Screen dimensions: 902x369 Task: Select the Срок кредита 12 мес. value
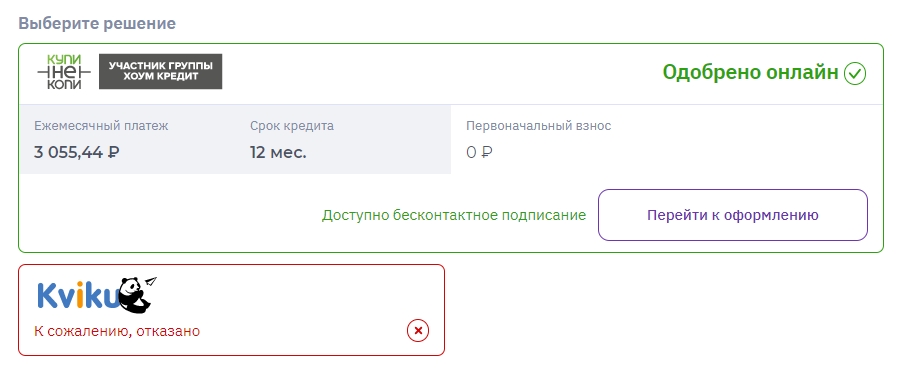tap(278, 153)
